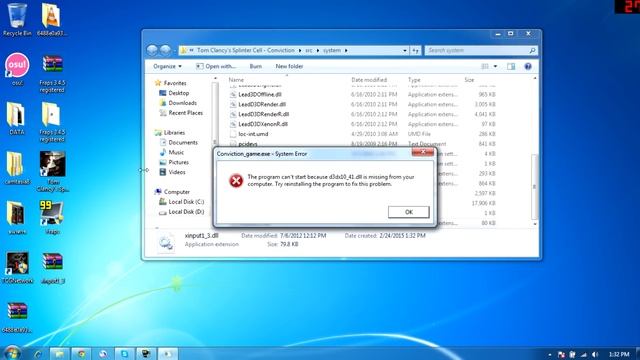The image size is (640, 360).
Task: Select Downloads under Favorites
Action: click(x=178, y=103)
